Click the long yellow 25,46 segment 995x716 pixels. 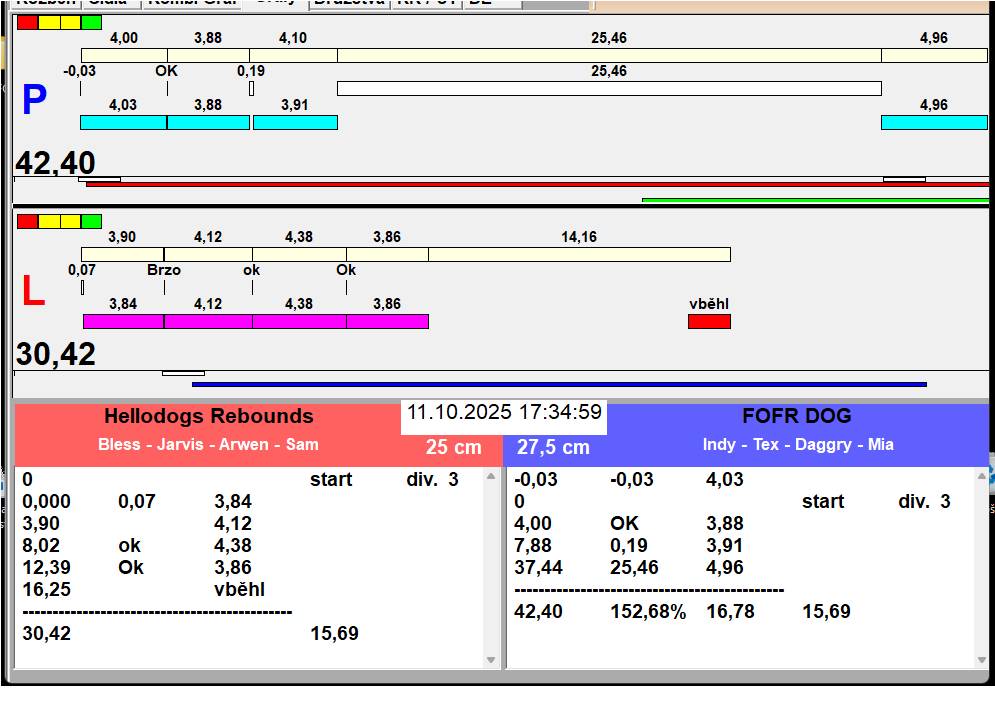(608, 55)
